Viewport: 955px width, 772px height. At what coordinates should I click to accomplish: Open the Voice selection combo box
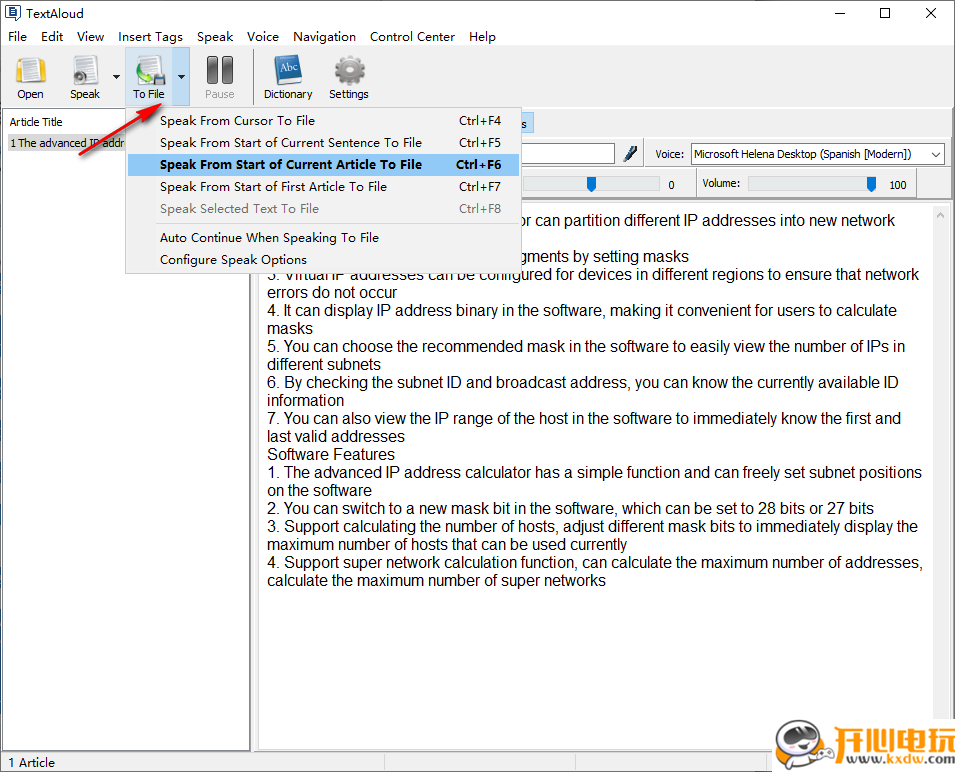817,154
